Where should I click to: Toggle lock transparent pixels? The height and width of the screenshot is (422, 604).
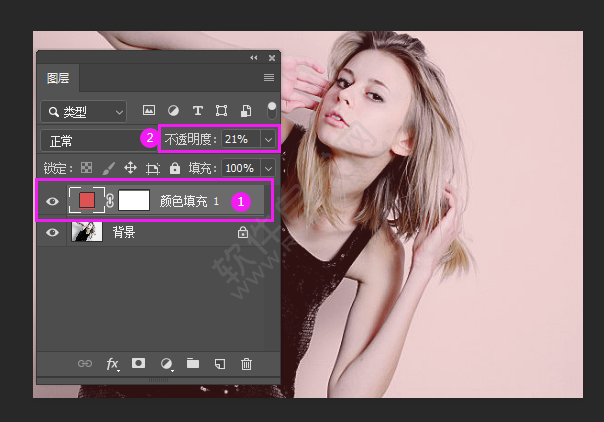tap(86, 169)
